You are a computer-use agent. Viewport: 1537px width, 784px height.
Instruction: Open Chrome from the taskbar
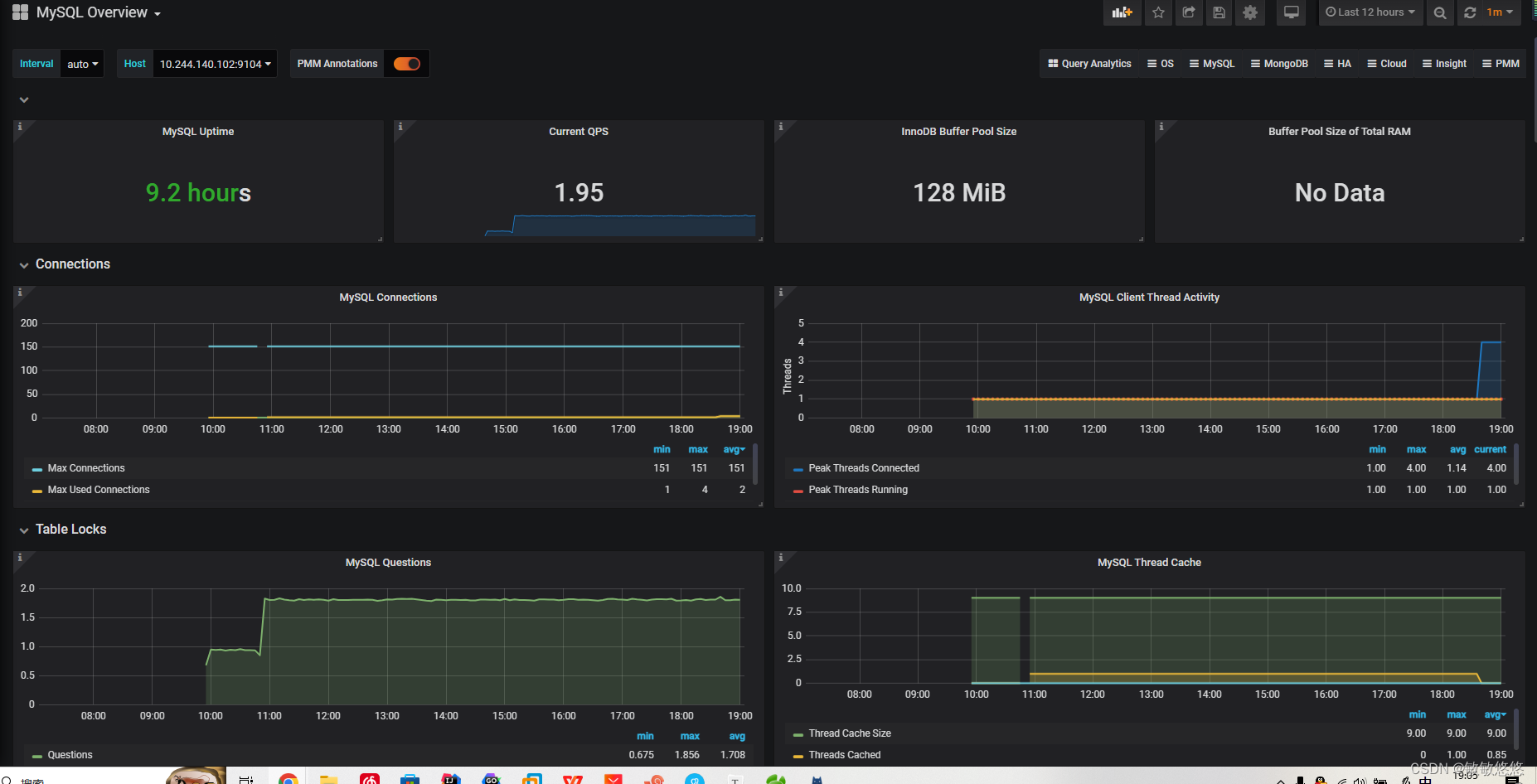(x=288, y=779)
